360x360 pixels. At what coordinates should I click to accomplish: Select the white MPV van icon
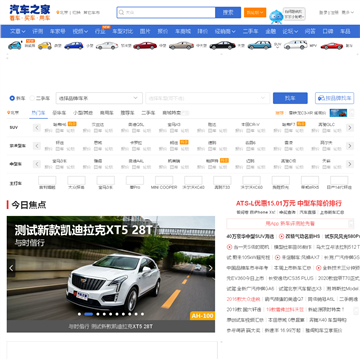(296, 45)
